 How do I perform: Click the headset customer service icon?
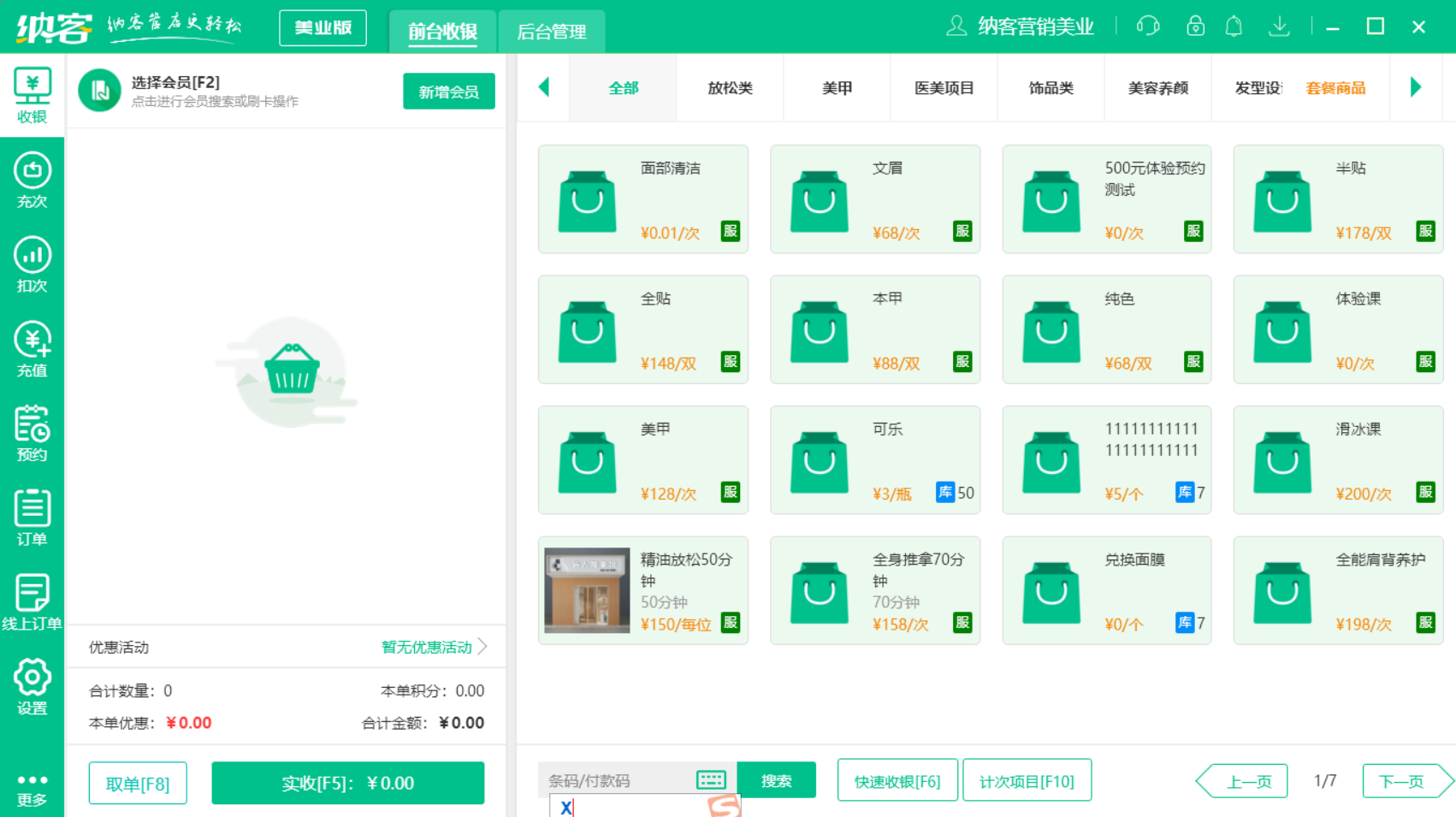[1147, 26]
